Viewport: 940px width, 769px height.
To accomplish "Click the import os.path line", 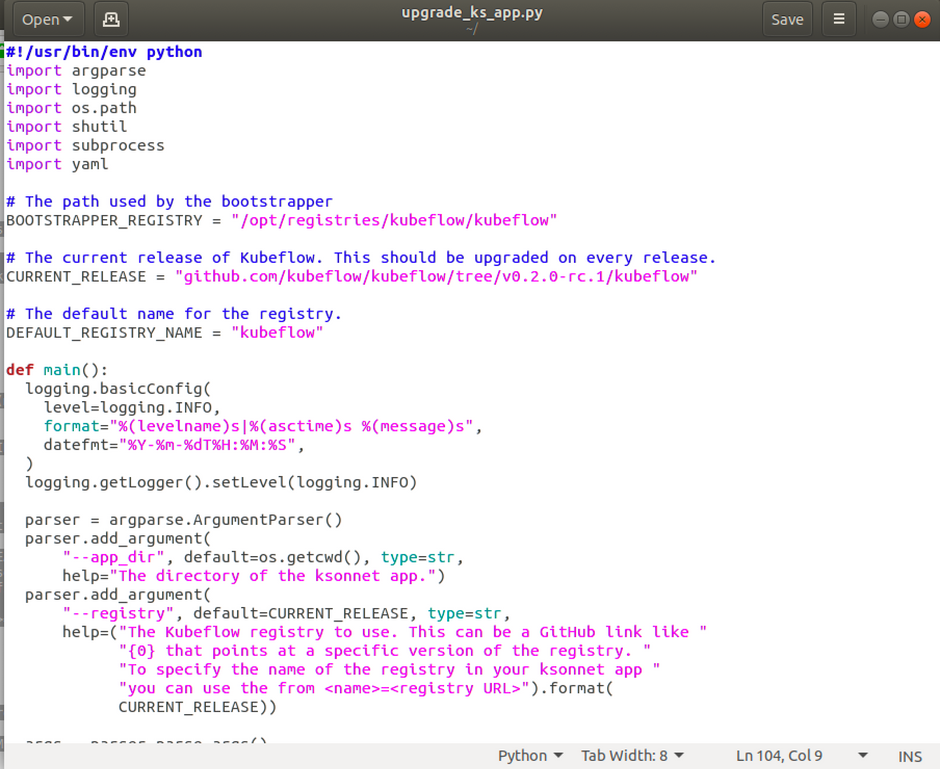I will (x=71, y=108).
